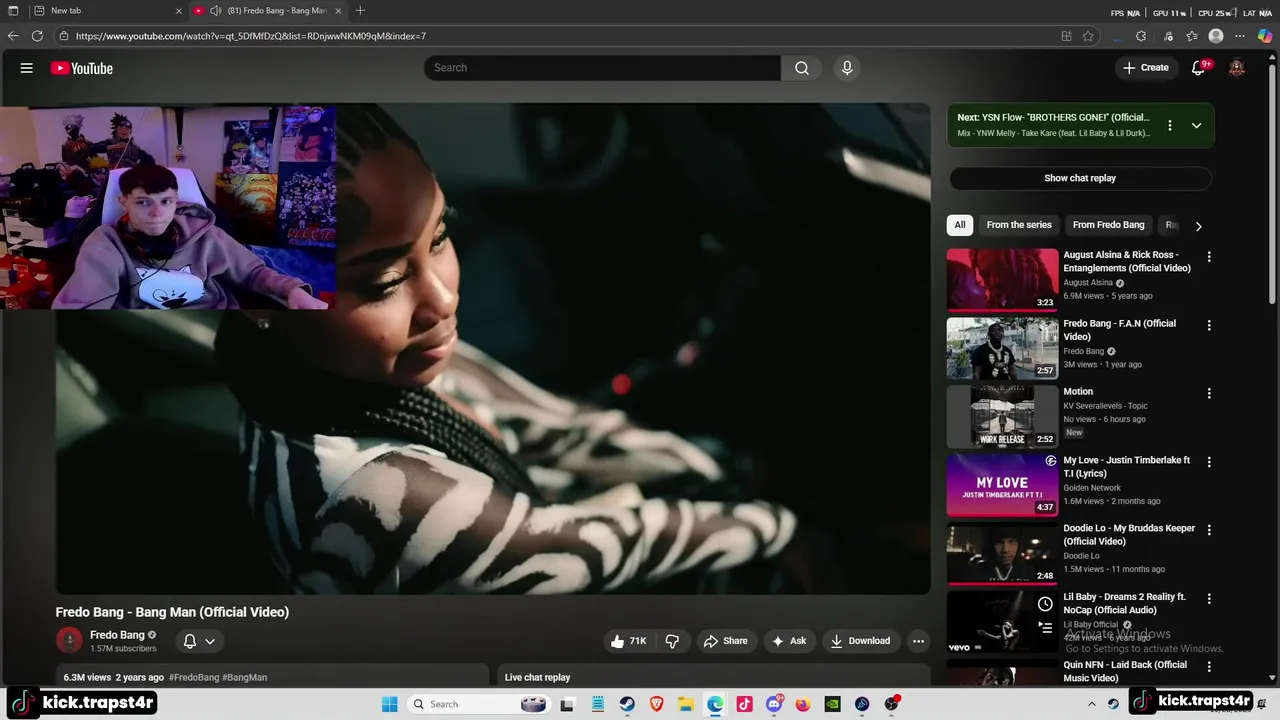Click the Create button
The height and width of the screenshot is (720, 1280).
(x=1145, y=68)
